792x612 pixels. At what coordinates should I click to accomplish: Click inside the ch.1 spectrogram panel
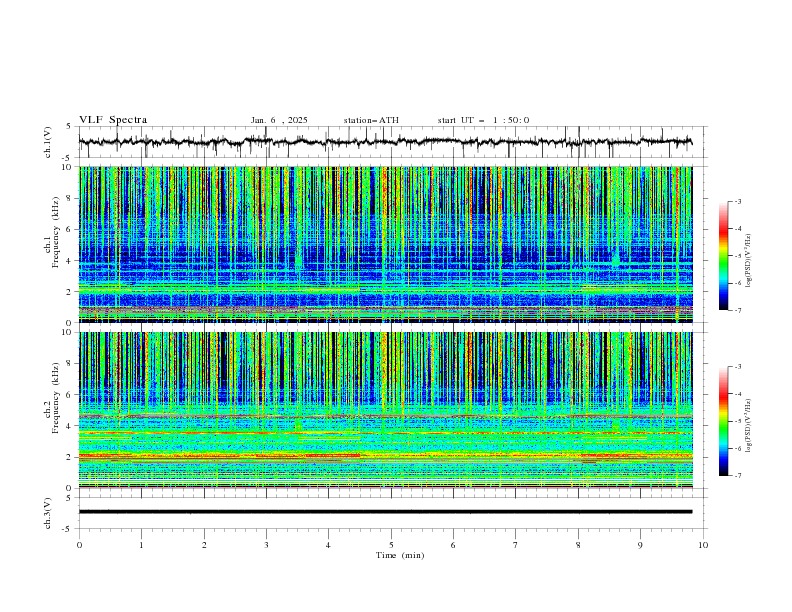pos(385,244)
